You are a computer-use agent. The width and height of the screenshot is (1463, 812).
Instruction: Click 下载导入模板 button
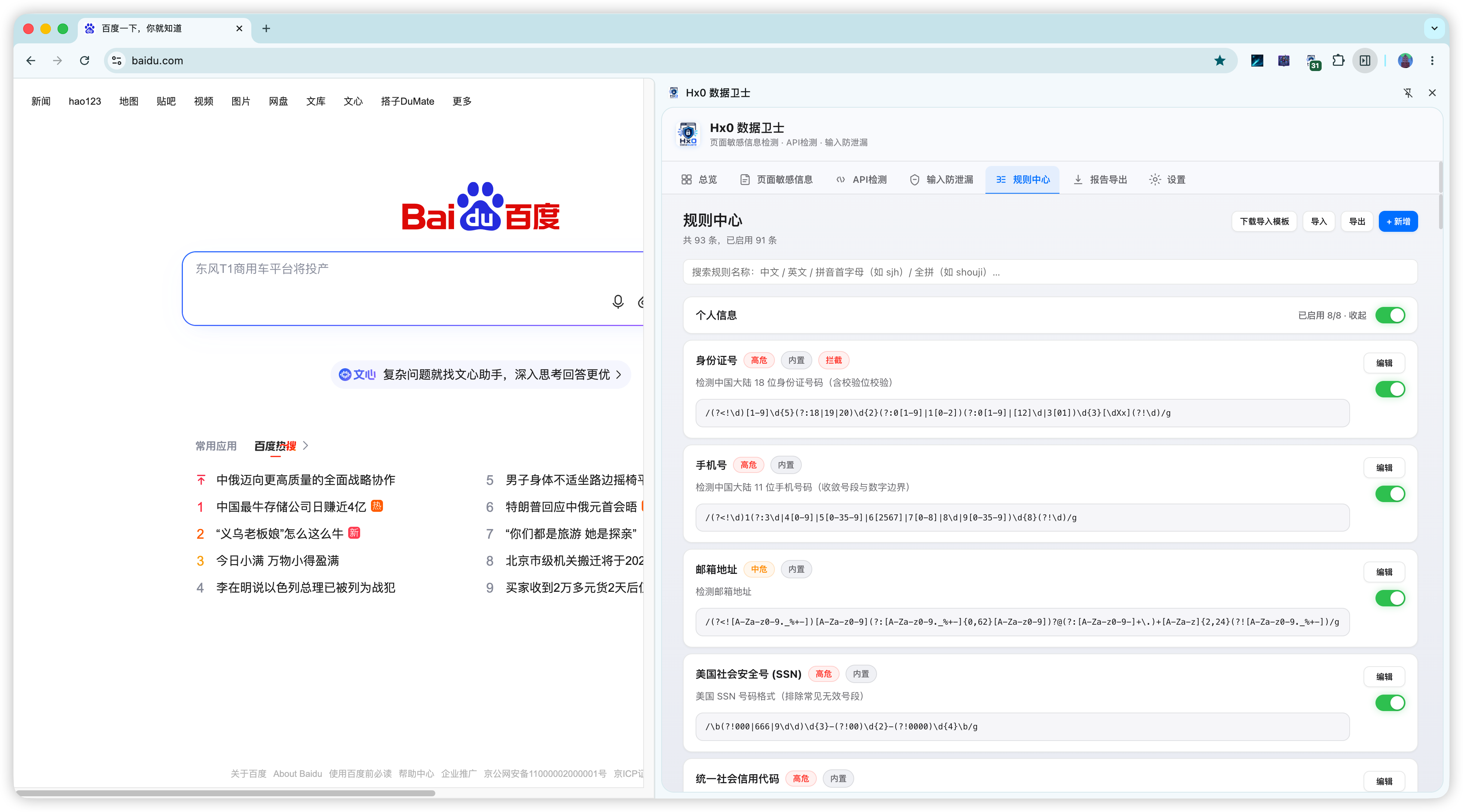coord(1264,221)
